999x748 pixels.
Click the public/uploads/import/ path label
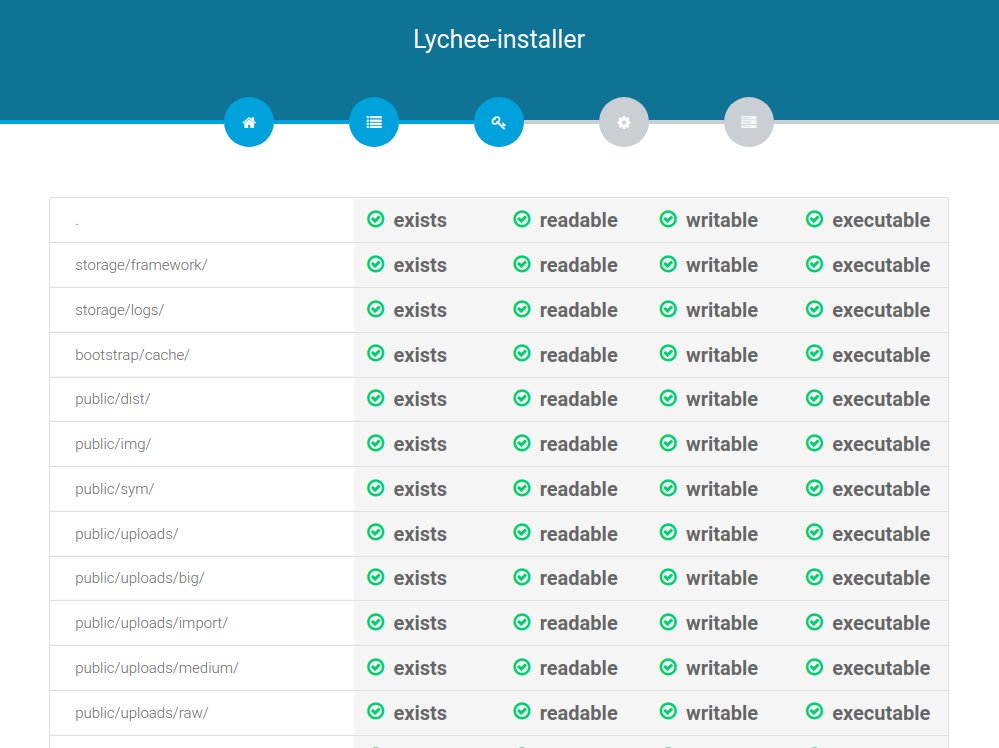point(150,623)
